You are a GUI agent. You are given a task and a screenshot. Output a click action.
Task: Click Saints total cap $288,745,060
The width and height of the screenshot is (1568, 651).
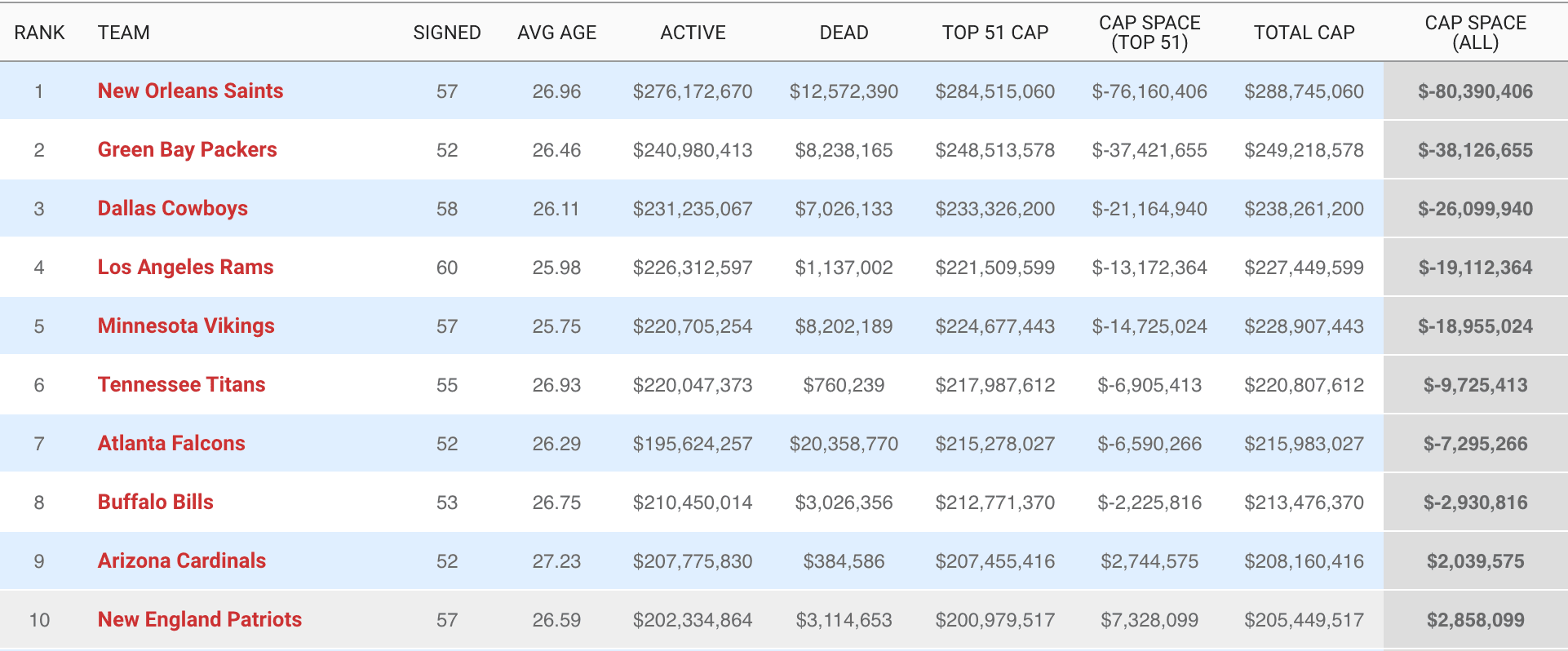[1304, 91]
